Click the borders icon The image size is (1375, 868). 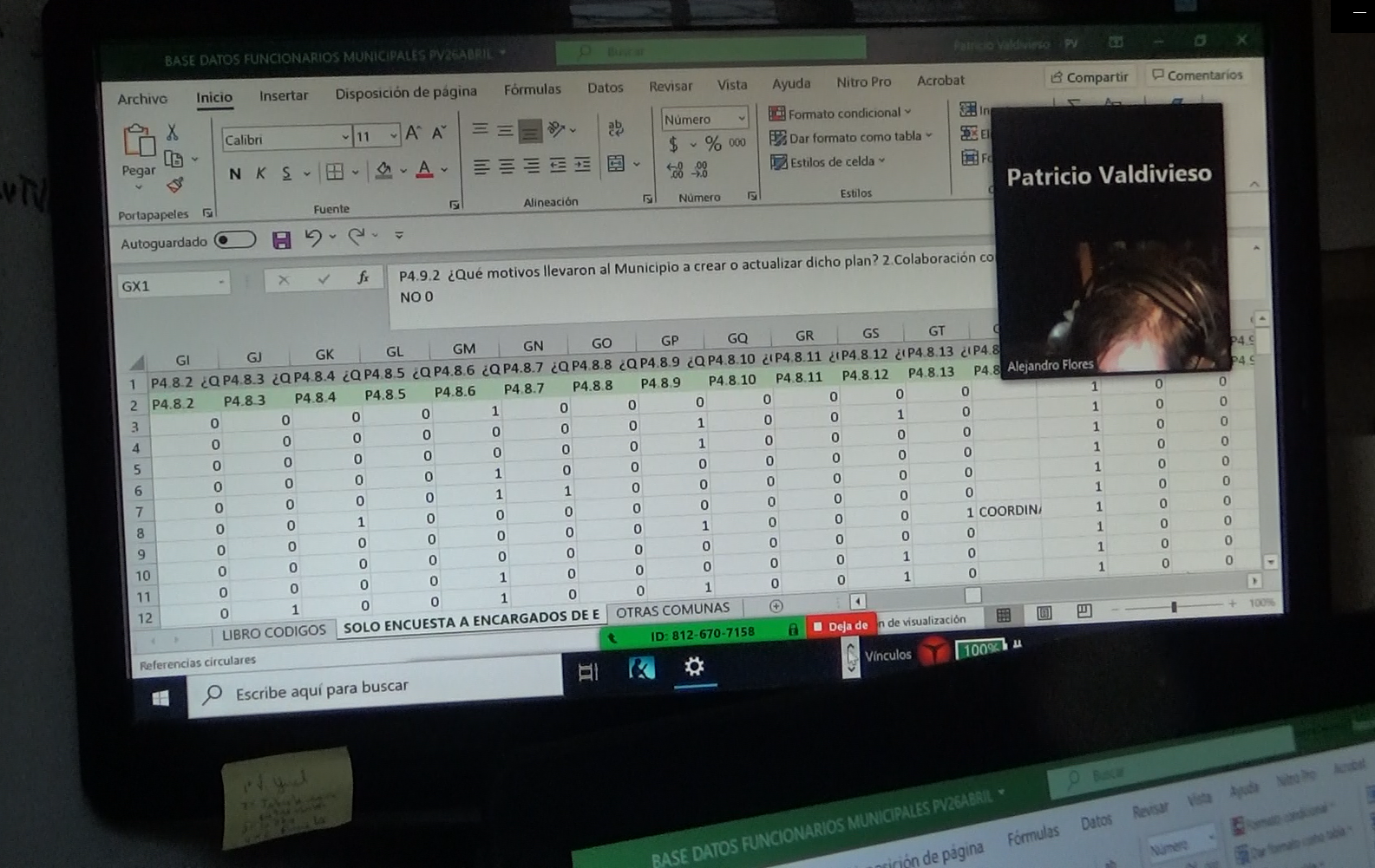point(335,171)
